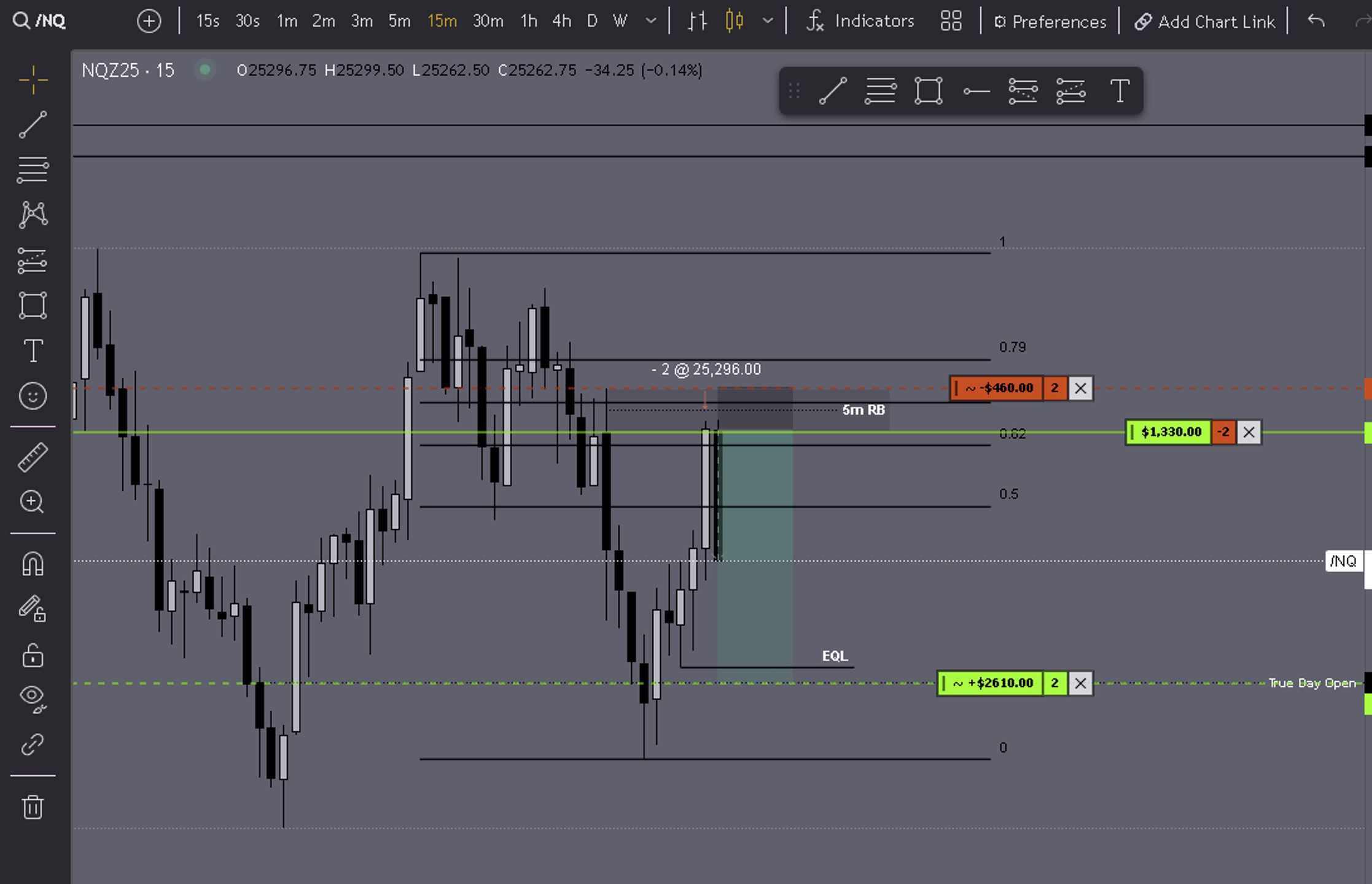This screenshot has width=1372, height=884.
Task: Switch to the 1h timeframe
Action: [x=529, y=21]
